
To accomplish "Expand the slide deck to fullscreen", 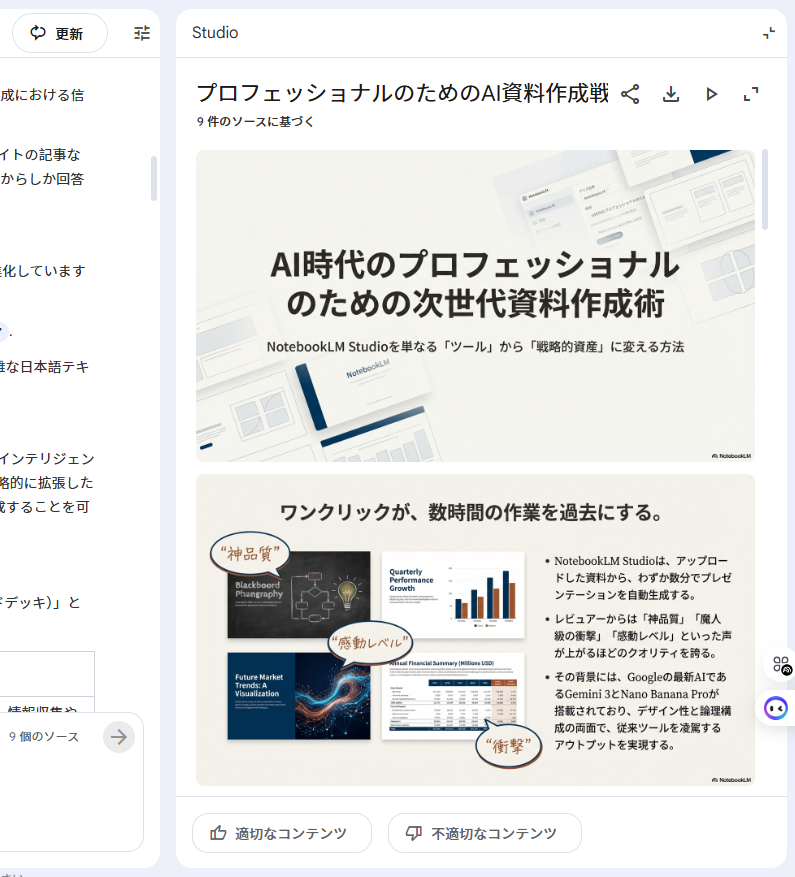I will click(x=751, y=94).
